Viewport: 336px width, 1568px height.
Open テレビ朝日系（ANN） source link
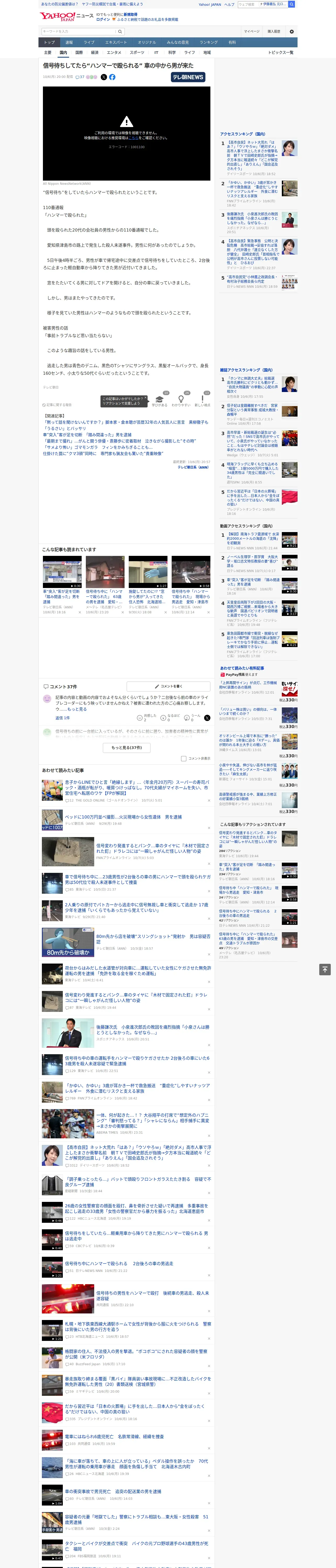tap(193, 468)
